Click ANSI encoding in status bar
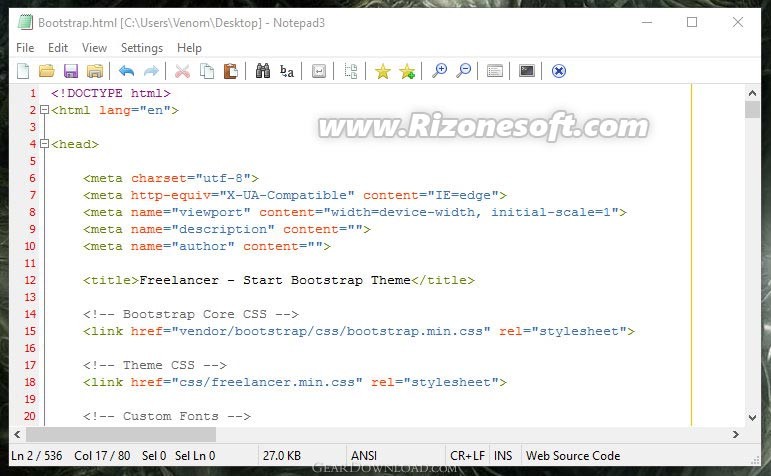 point(364,456)
